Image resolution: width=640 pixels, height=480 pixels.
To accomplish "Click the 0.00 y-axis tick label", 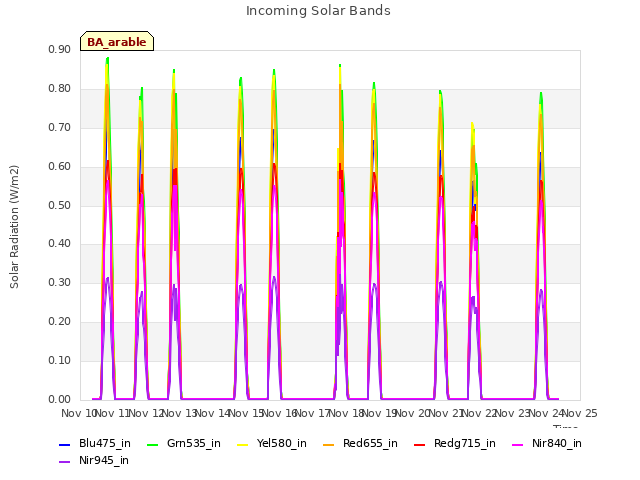I will (x=60, y=400).
